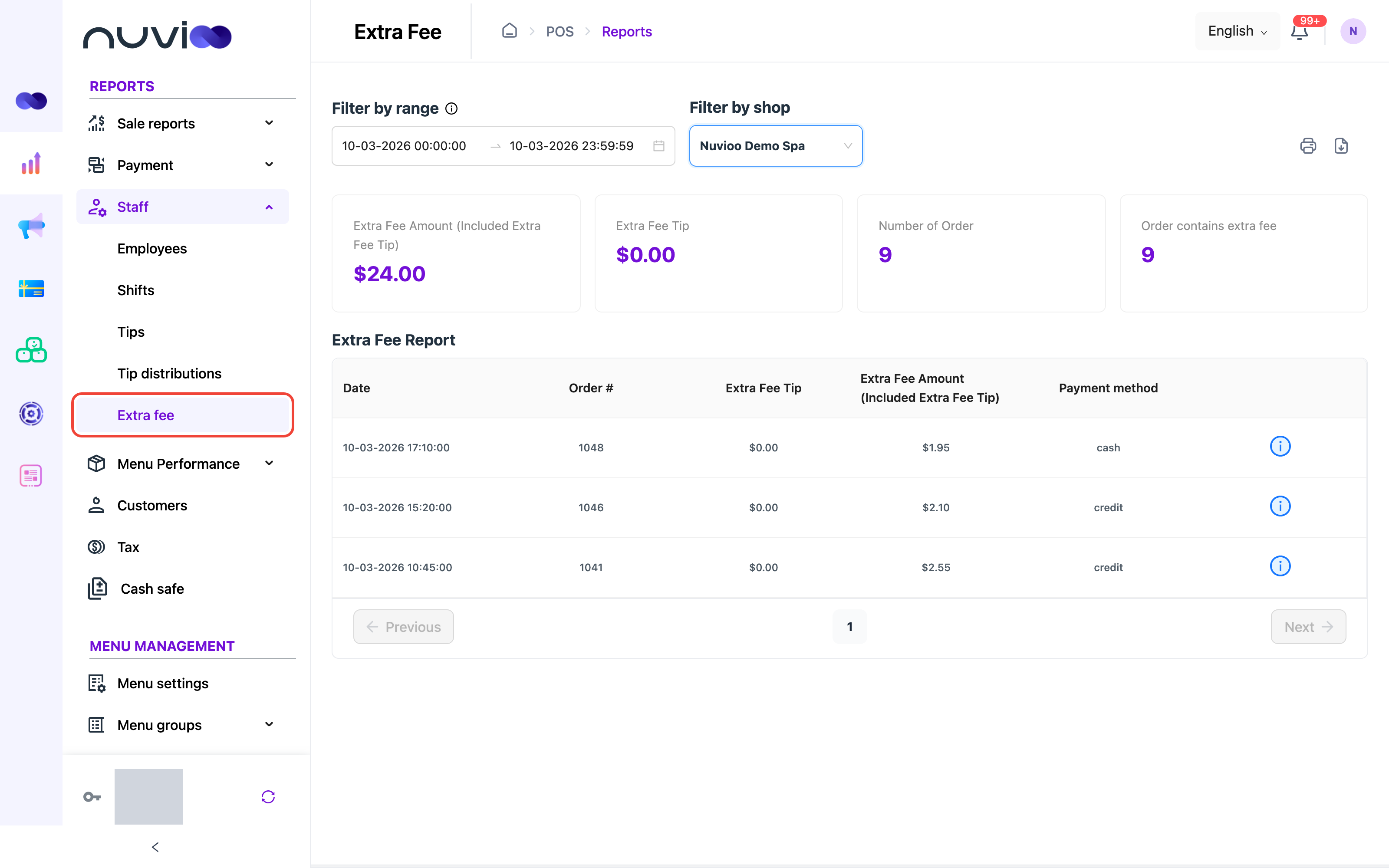The image size is (1389, 868).
Task: Open details info for order 1048
Action: click(1280, 447)
